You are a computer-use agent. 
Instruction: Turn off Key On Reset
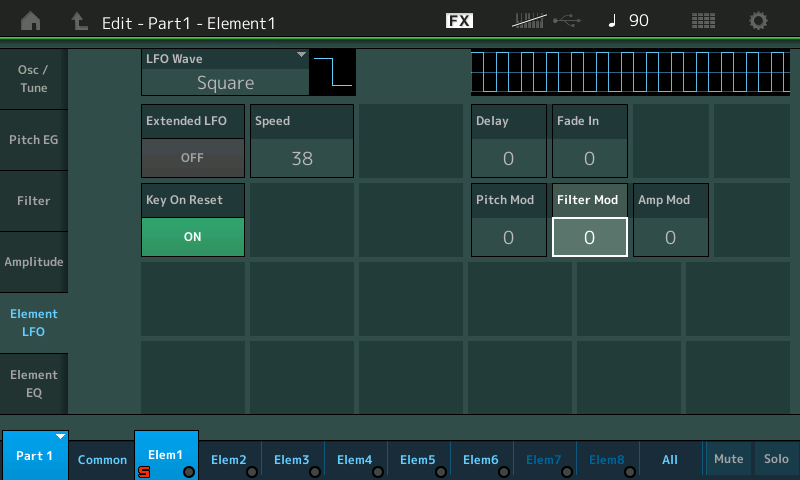click(192, 237)
